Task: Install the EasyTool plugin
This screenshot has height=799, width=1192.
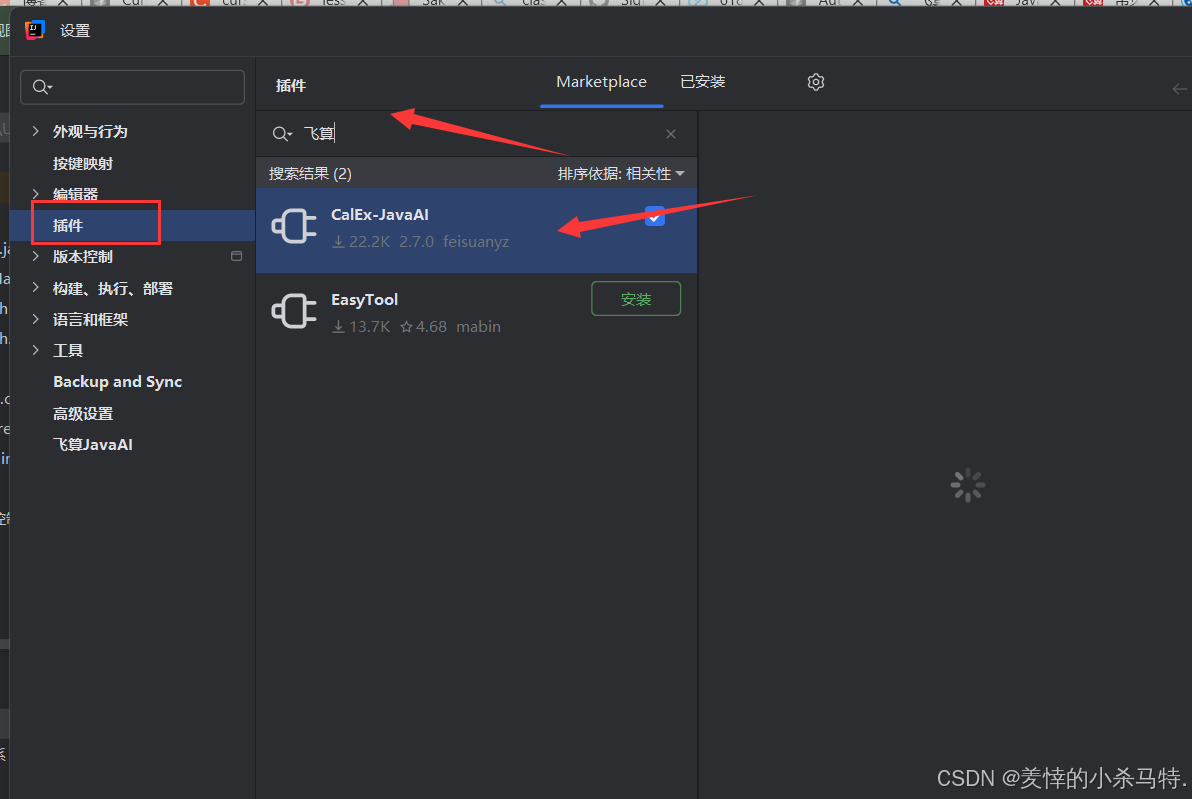Action: 636,299
